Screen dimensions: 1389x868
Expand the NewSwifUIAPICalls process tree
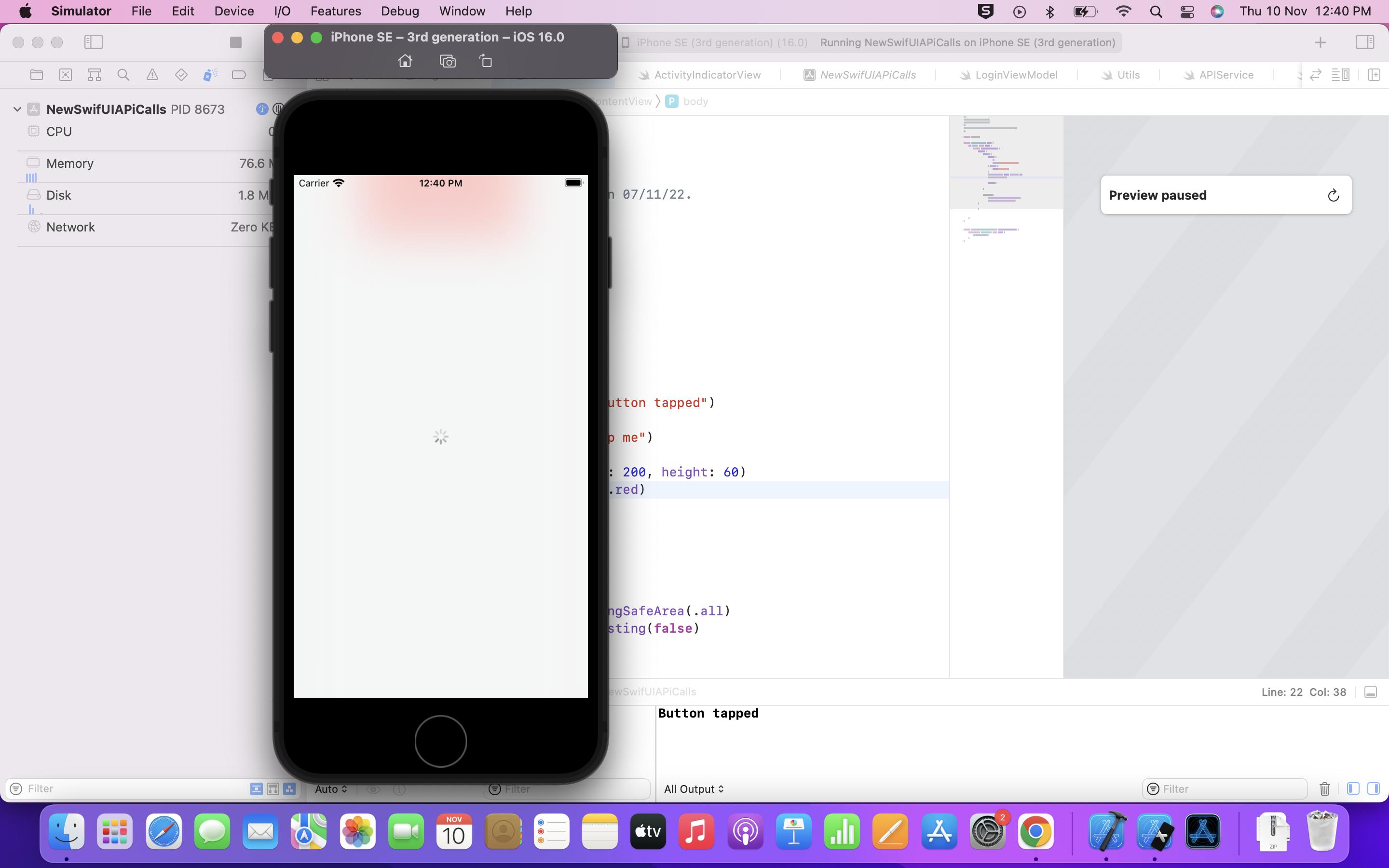click(x=17, y=108)
